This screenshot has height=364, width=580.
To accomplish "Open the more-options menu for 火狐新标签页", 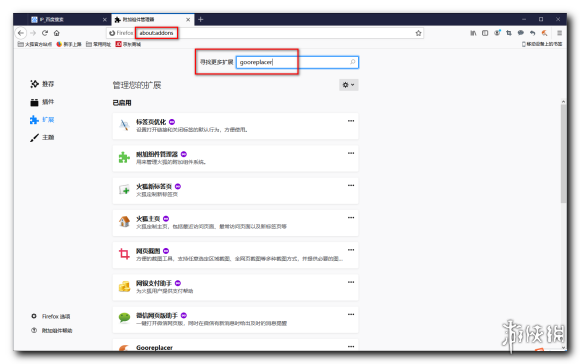I will coord(351,185).
